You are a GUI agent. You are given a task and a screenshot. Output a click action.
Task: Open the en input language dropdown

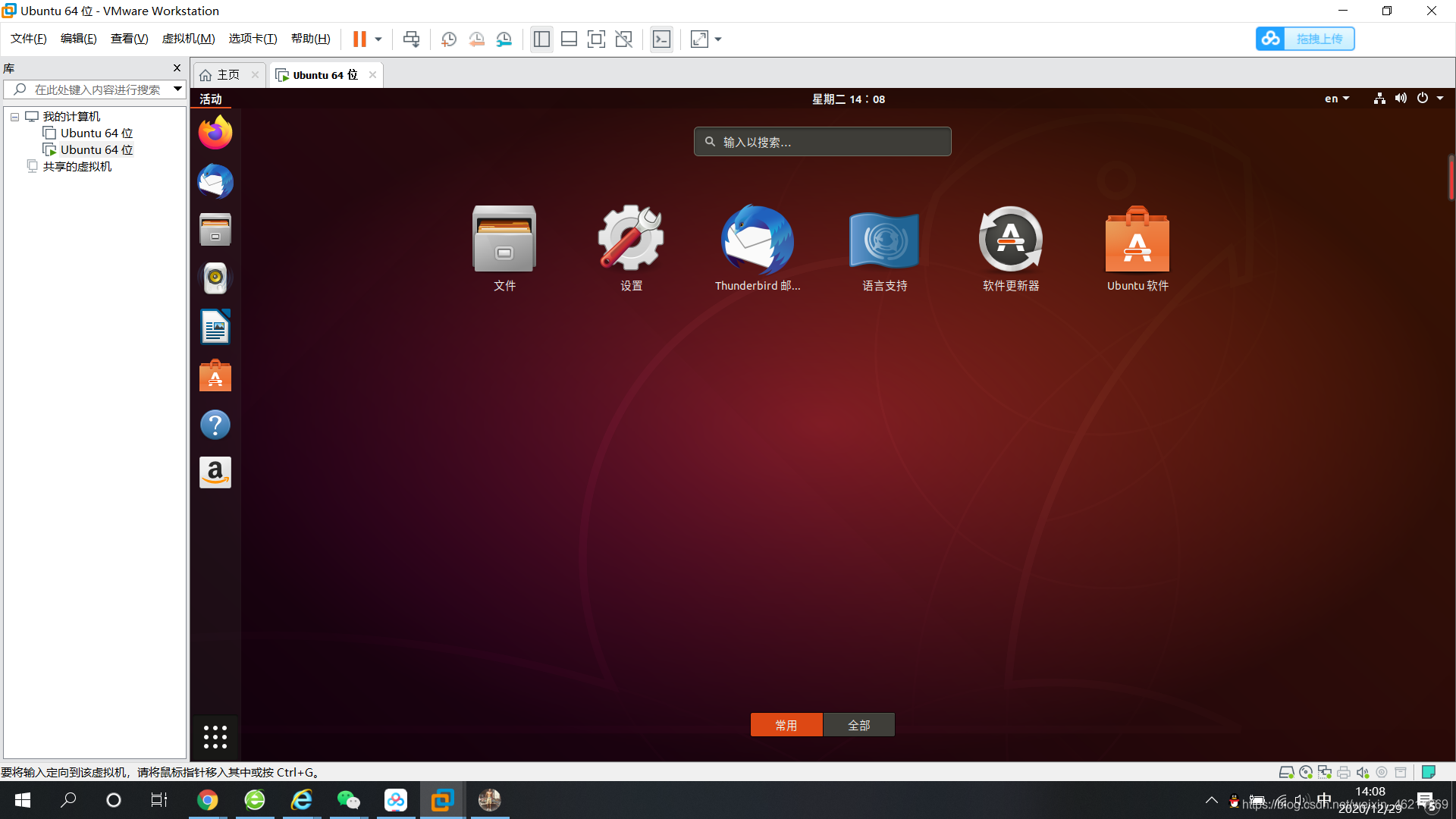(x=1336, y=99)
